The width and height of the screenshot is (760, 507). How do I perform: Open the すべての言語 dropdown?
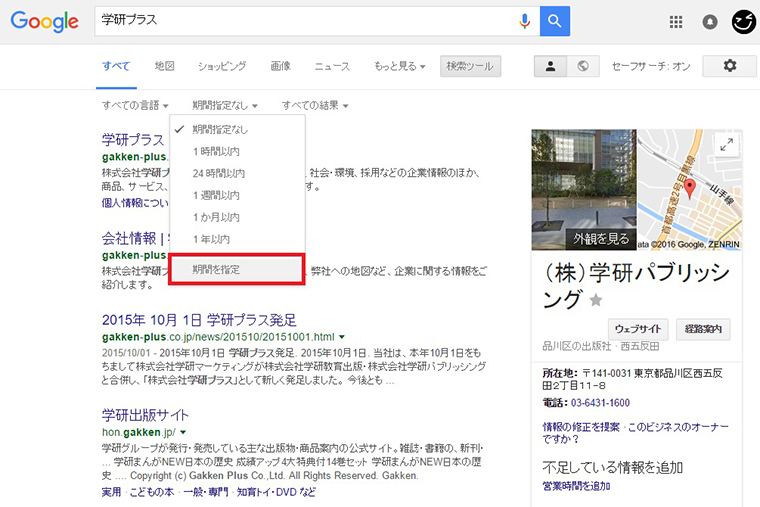coord(135,105)
